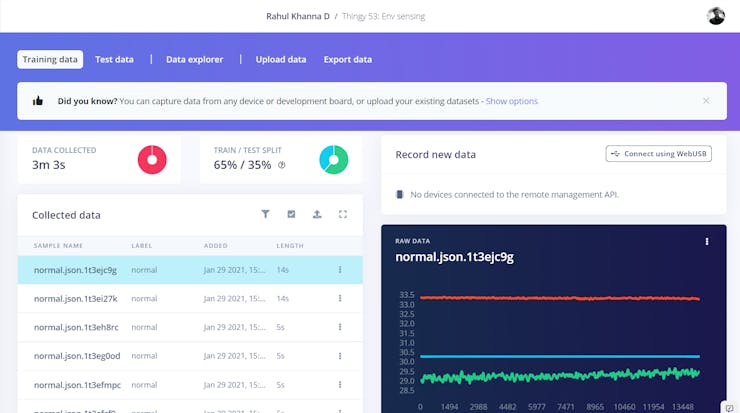Open options menu for normal.json.1t3eh8rc row
740x413 pixels.
[340, 327]
